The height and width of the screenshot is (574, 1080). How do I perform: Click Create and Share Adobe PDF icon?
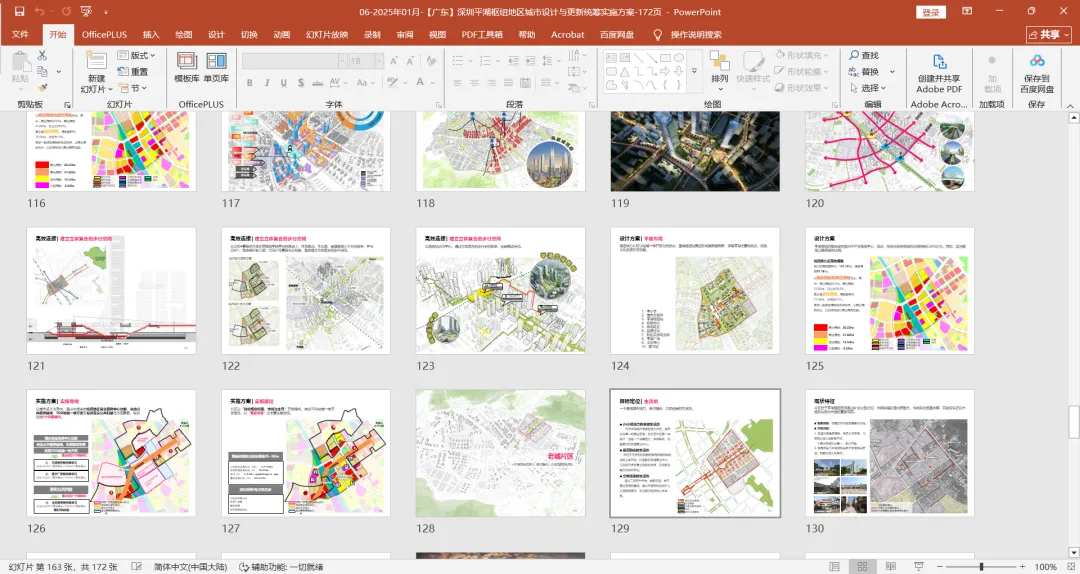point(939,74)
